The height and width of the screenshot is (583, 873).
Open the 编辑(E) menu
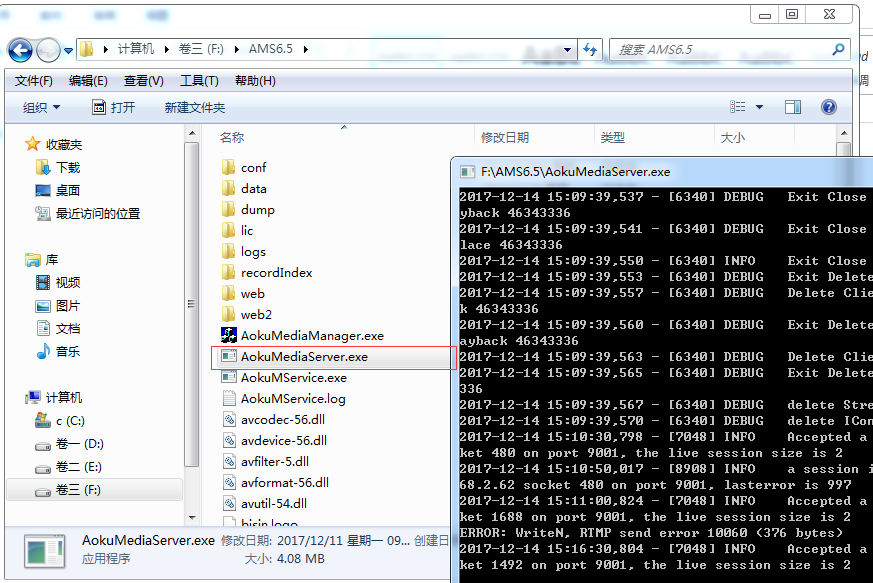coord(88,81)
